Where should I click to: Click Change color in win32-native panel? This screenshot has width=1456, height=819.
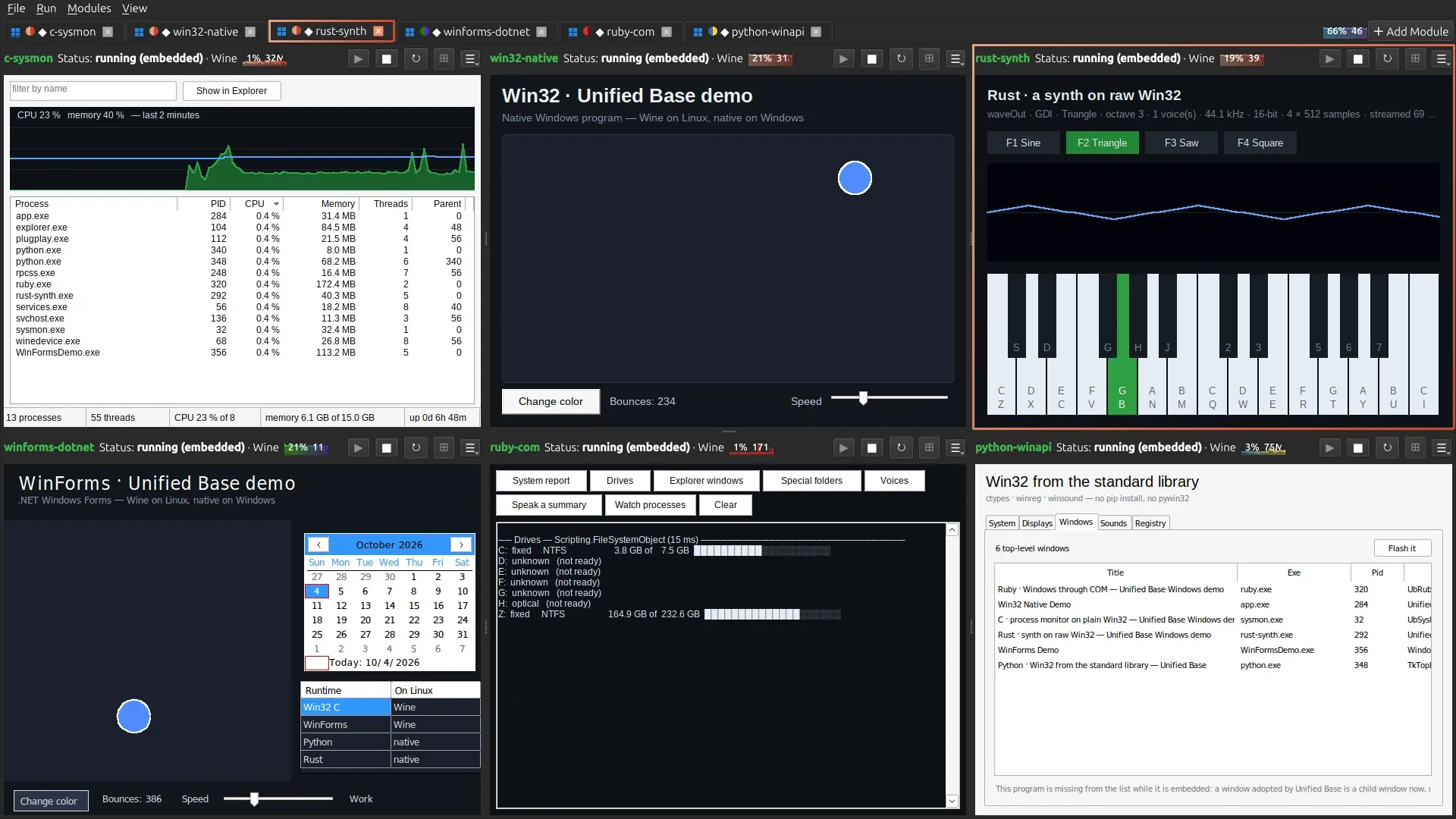click(551, 401)
